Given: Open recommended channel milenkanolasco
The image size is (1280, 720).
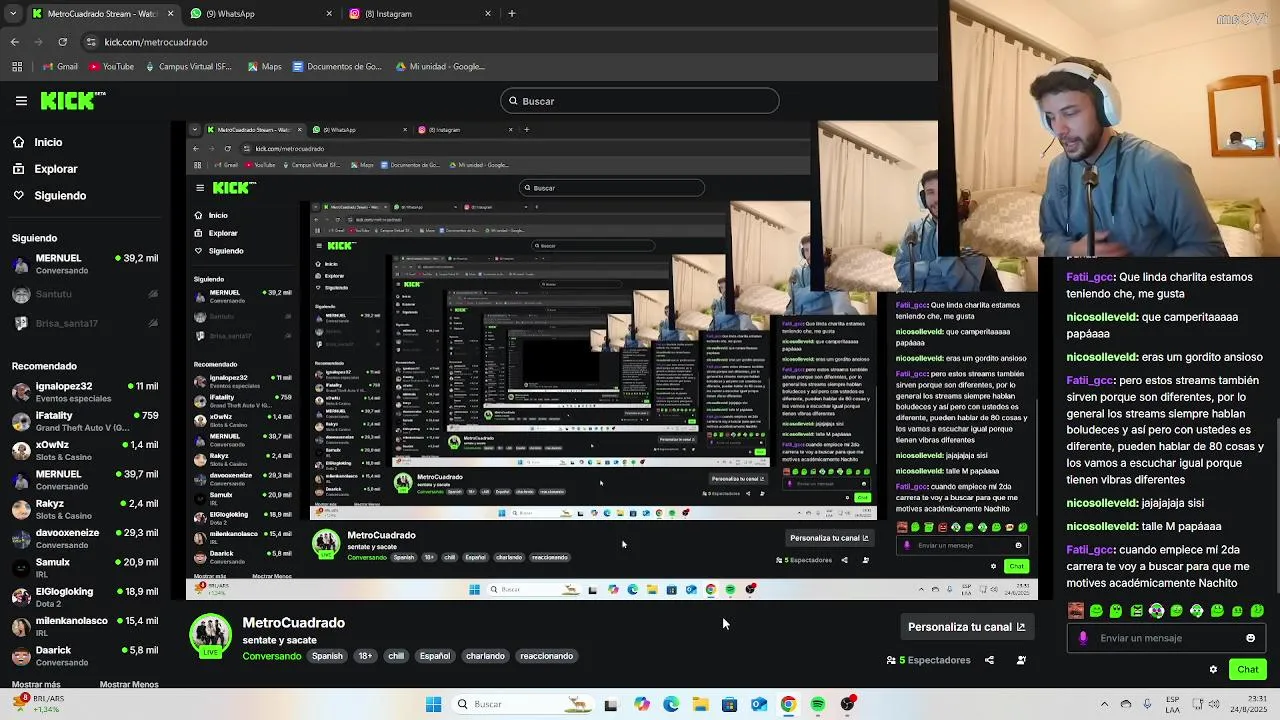Looking at the screenshot, I should tap(85, 626).
